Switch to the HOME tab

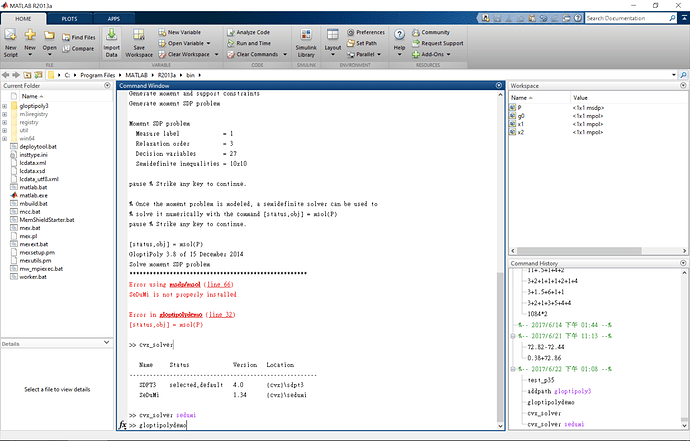tap(23, 18)
